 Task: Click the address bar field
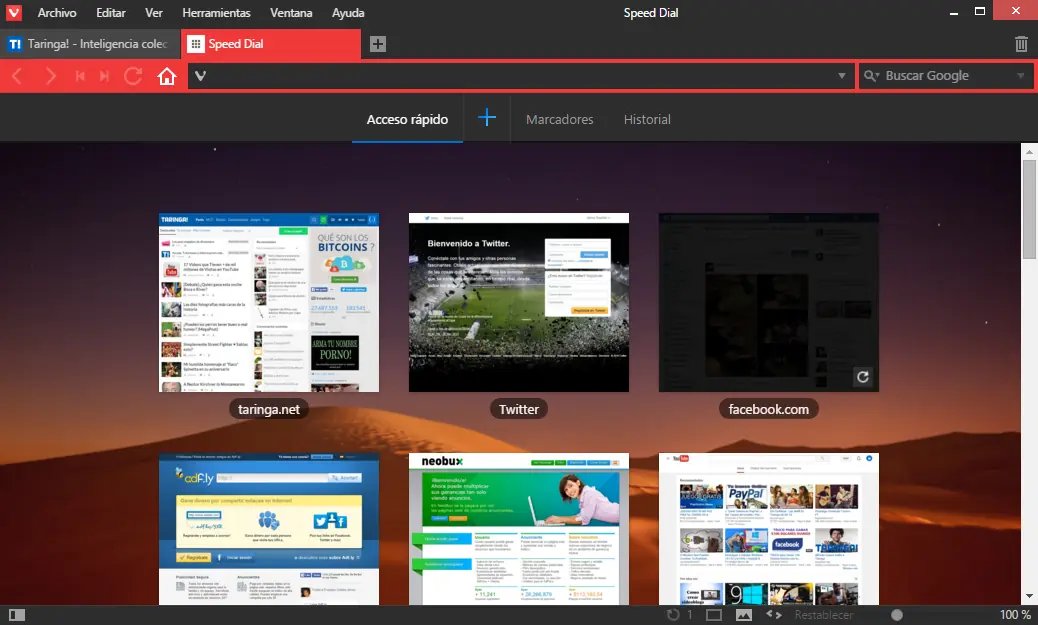coord(521,76)
